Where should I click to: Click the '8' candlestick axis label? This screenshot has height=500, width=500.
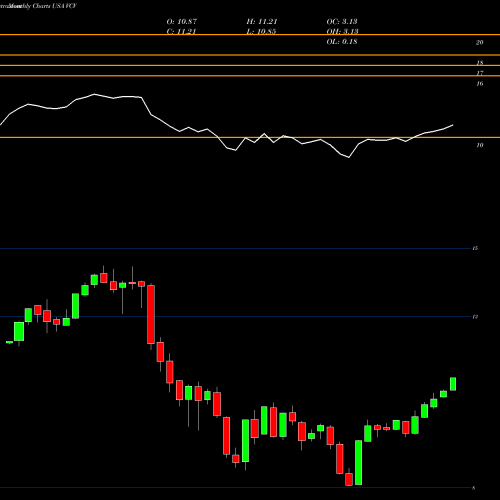[x=474, y=488]
